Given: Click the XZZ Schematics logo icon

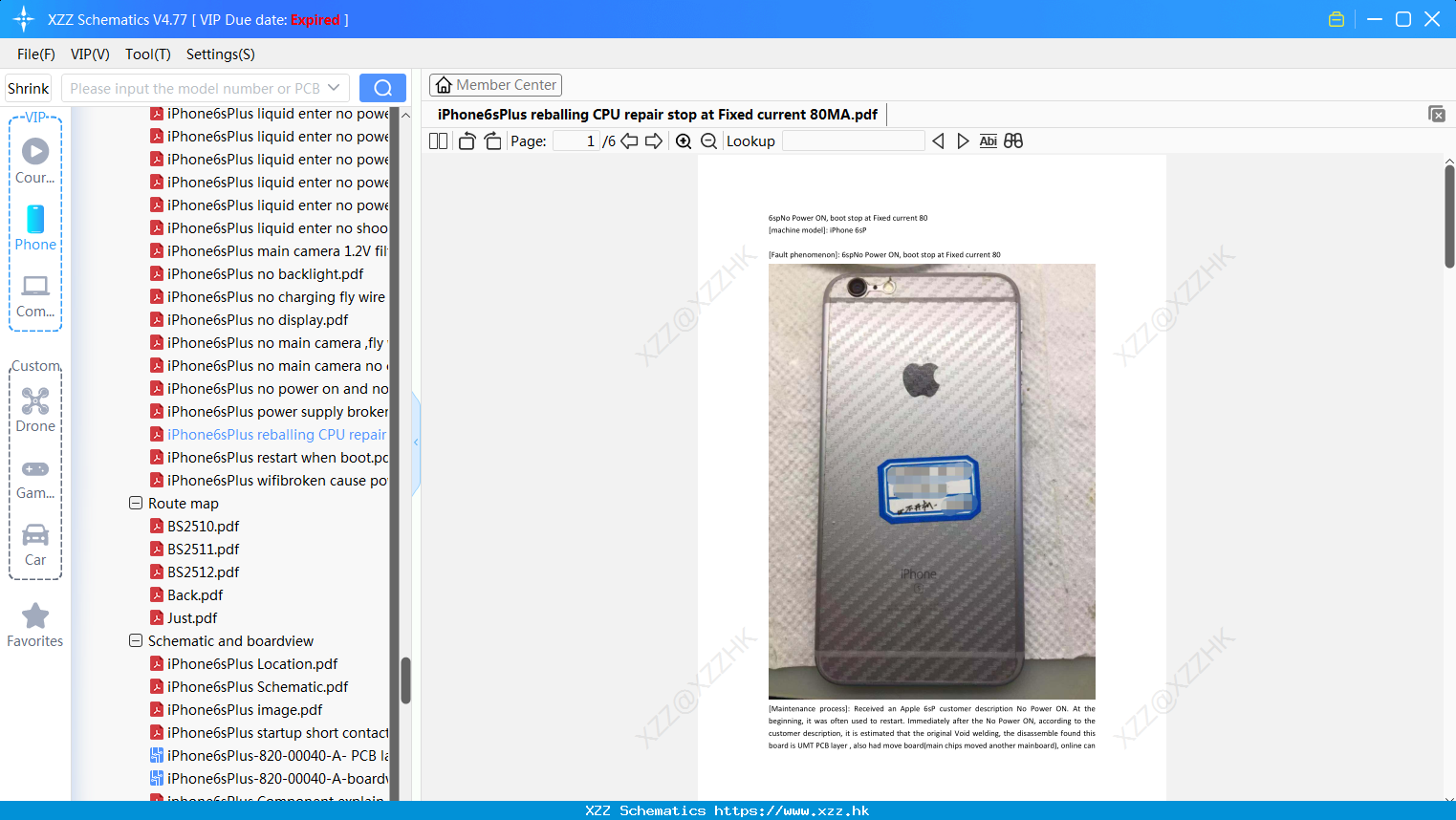Looking at the screenshot, I should click(24, 19).
